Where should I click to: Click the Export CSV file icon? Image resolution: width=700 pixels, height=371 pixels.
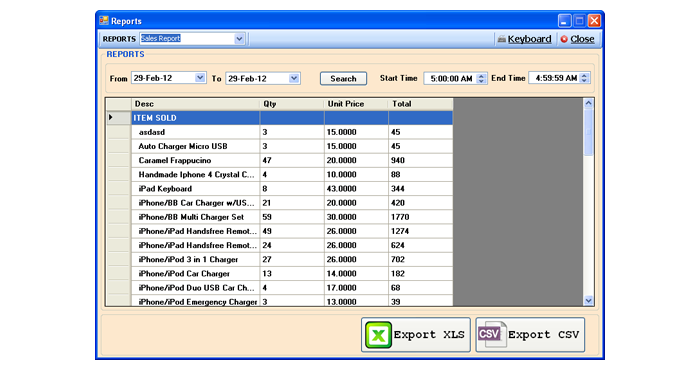pos(492,334)
